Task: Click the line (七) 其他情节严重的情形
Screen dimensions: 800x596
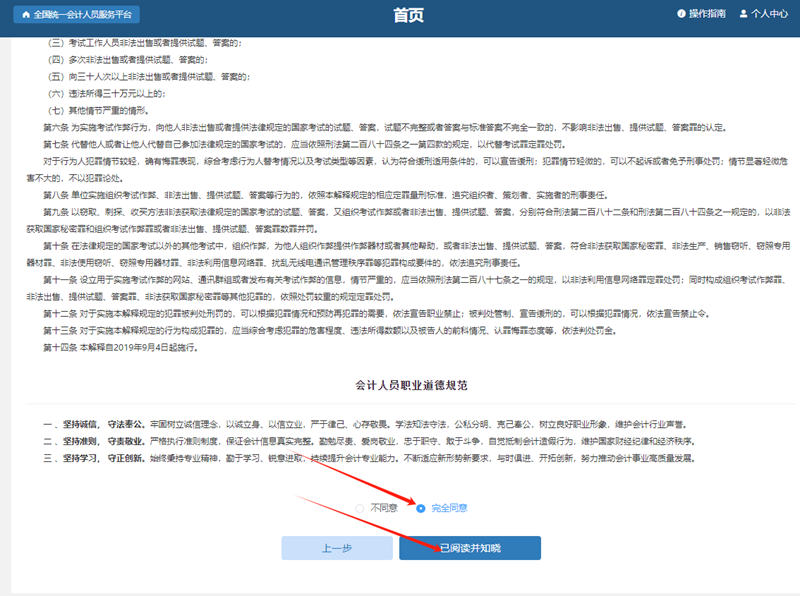Action: pos(98,110)
